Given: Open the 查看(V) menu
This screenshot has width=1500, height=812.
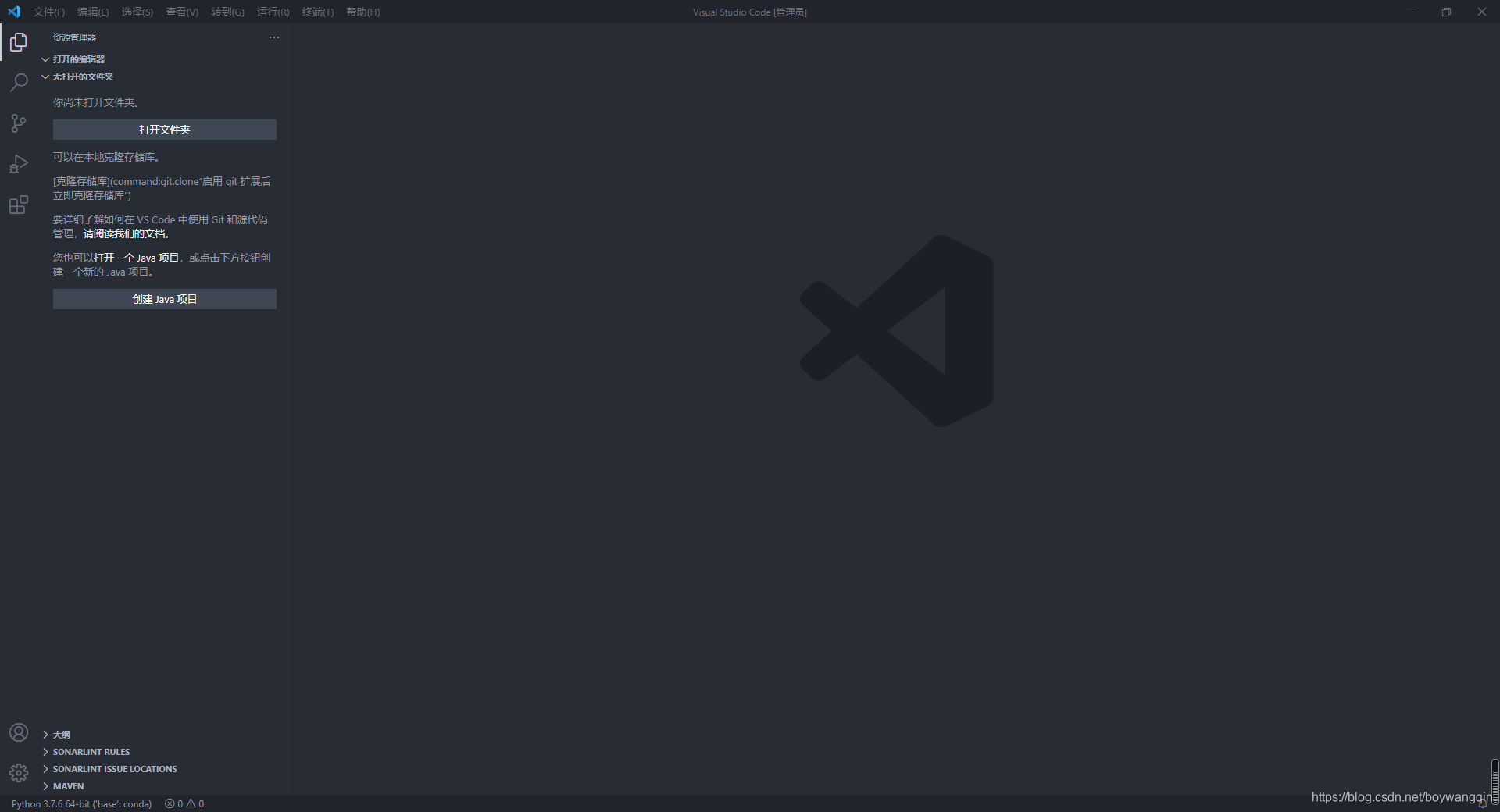Looking at the screenshot, I should click(182, 12).
